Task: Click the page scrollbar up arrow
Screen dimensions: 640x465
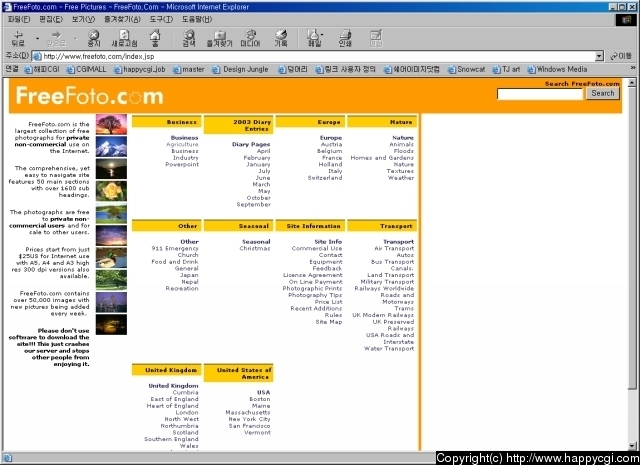Action: point(632,82)
